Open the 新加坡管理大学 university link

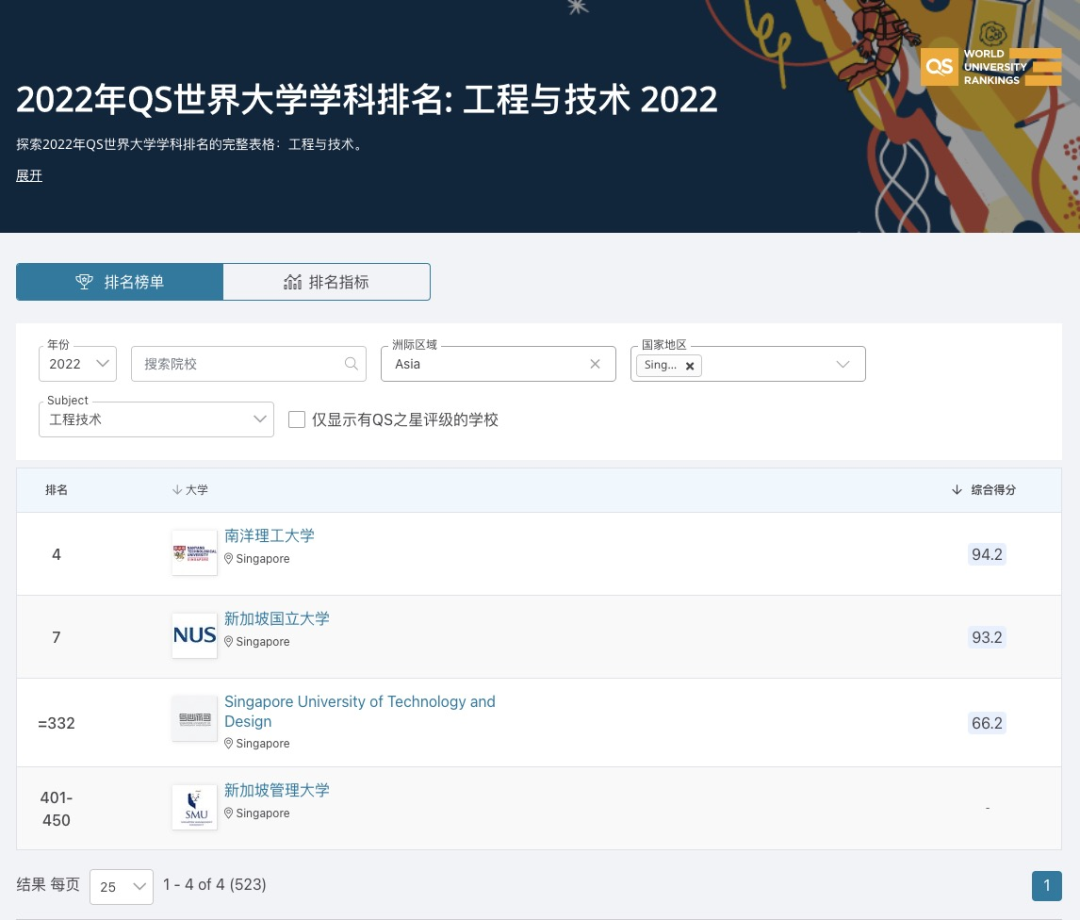277,790
